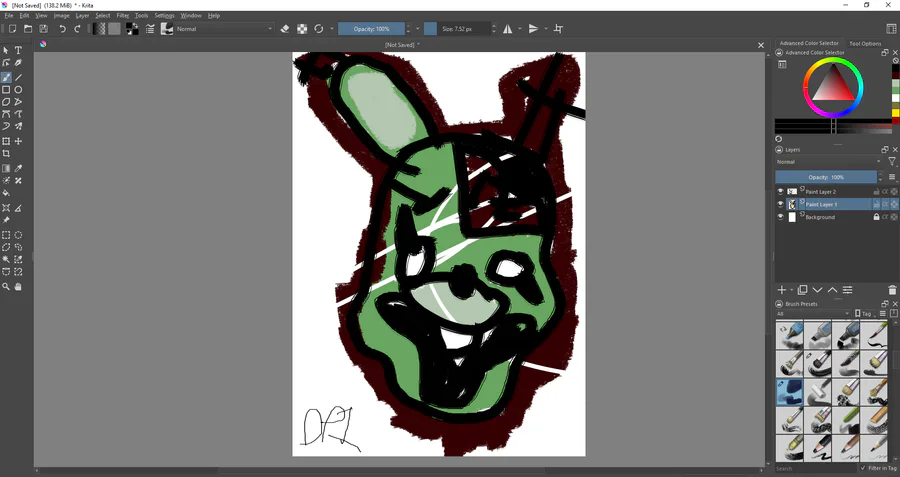Toggle horizontal mirror tool
The height and width of the screenshot is (477, 900).
(x=508, y=29)
